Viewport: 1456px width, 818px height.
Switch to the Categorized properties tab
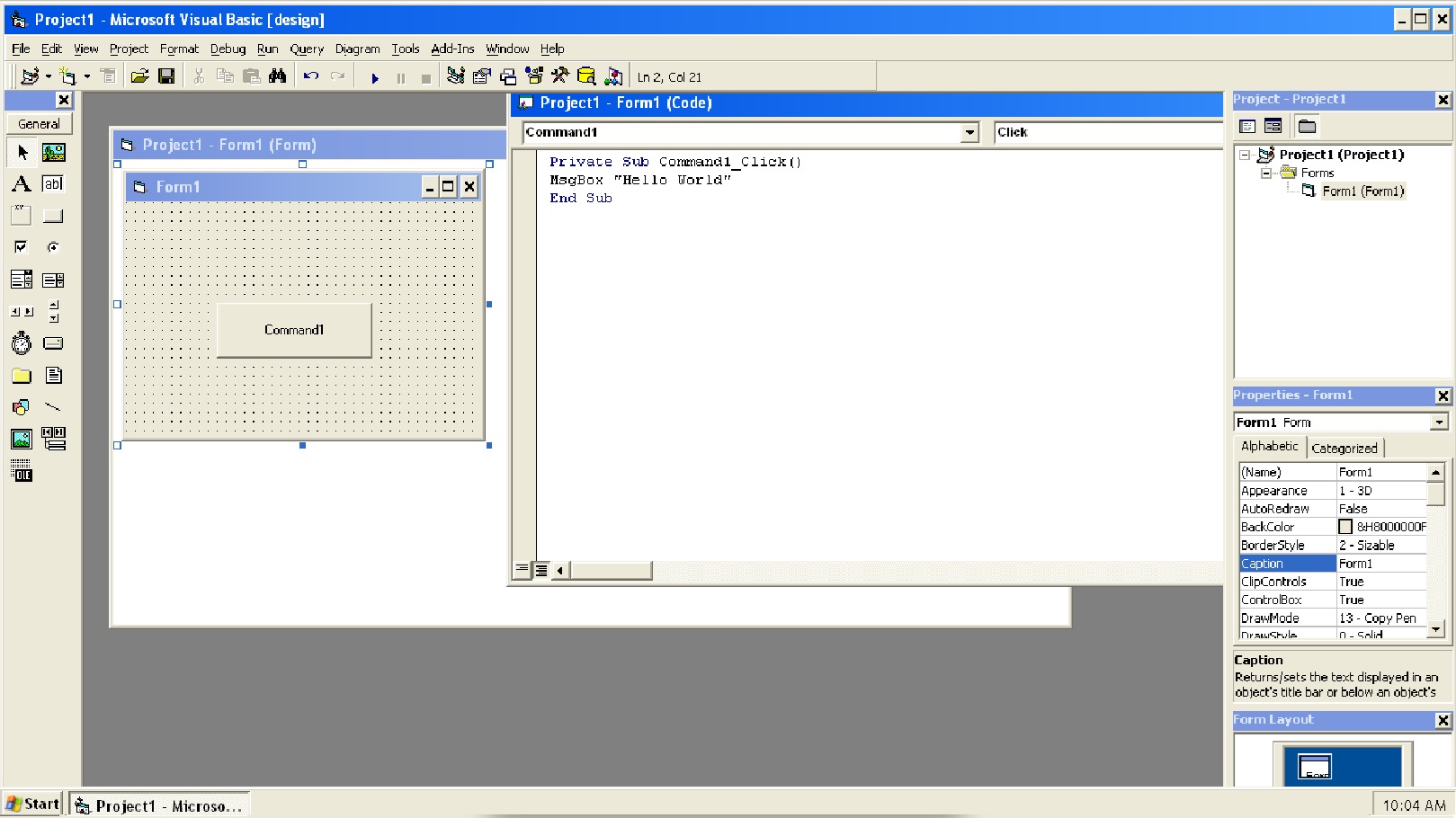pos(1344,448)
